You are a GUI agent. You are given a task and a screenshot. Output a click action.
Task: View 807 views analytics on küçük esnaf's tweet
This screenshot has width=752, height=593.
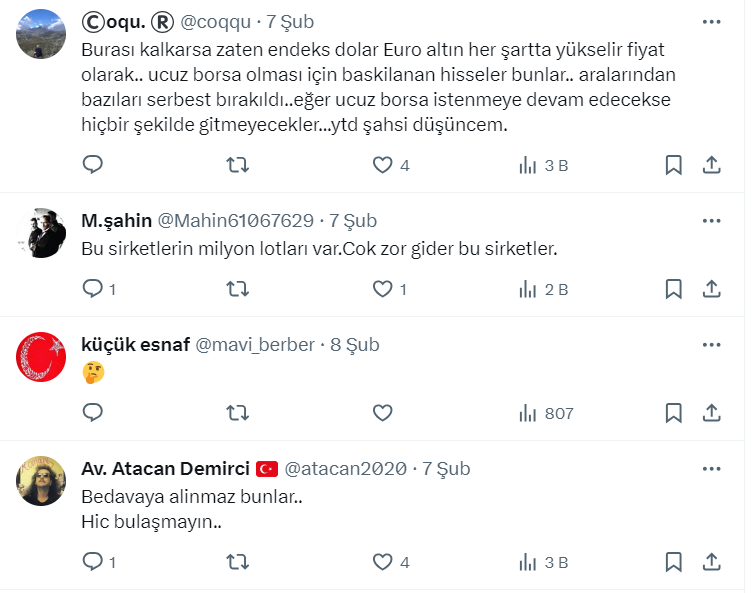(545, 413)
